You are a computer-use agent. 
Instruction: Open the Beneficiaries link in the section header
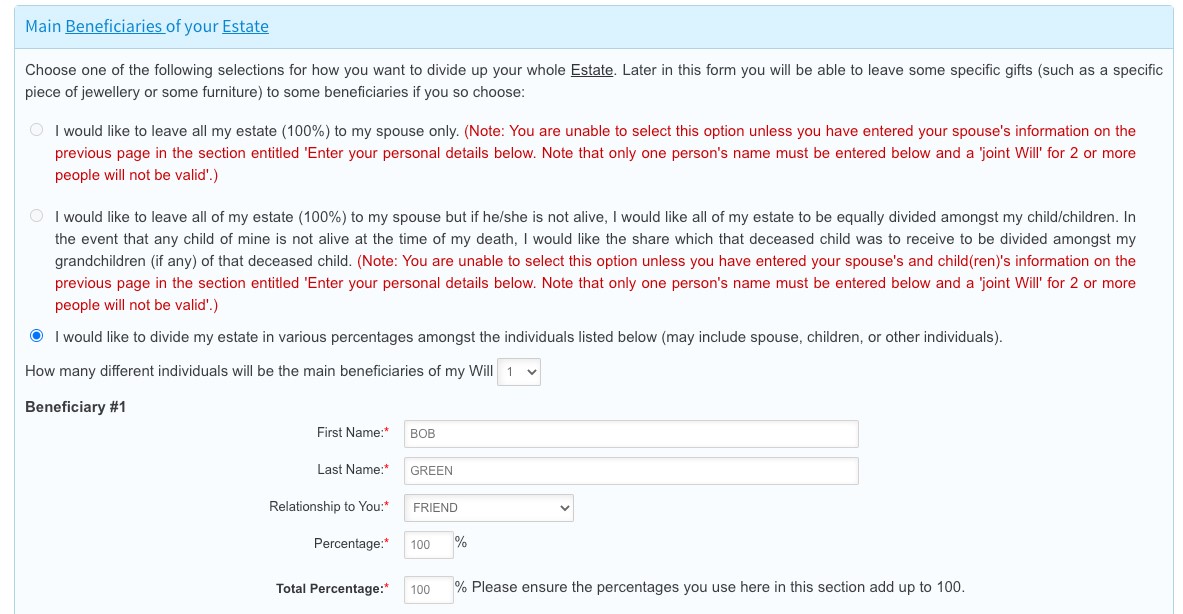point(114,27)
